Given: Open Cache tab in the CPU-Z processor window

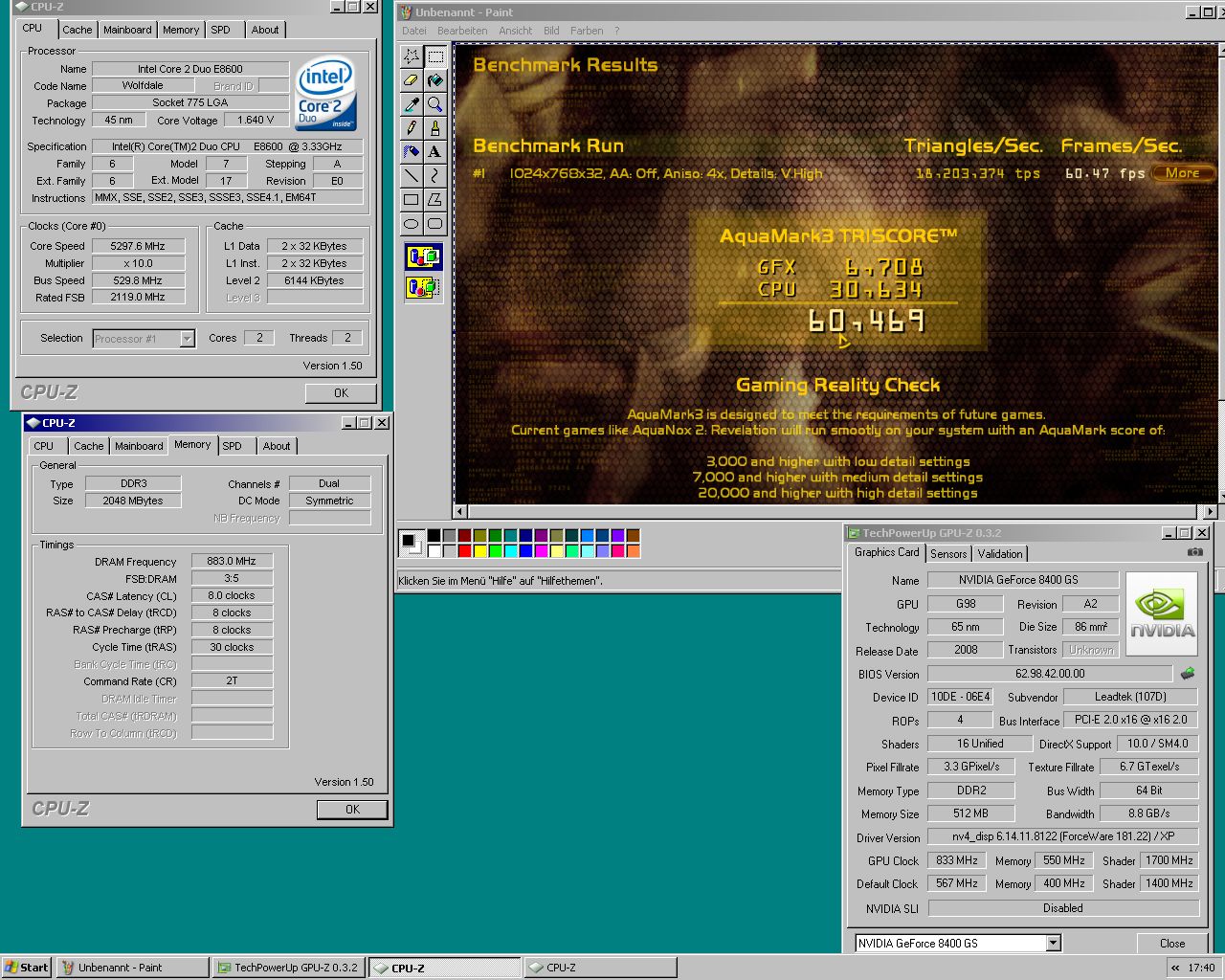Looking at the screenshot, I should tap(78, 30).
